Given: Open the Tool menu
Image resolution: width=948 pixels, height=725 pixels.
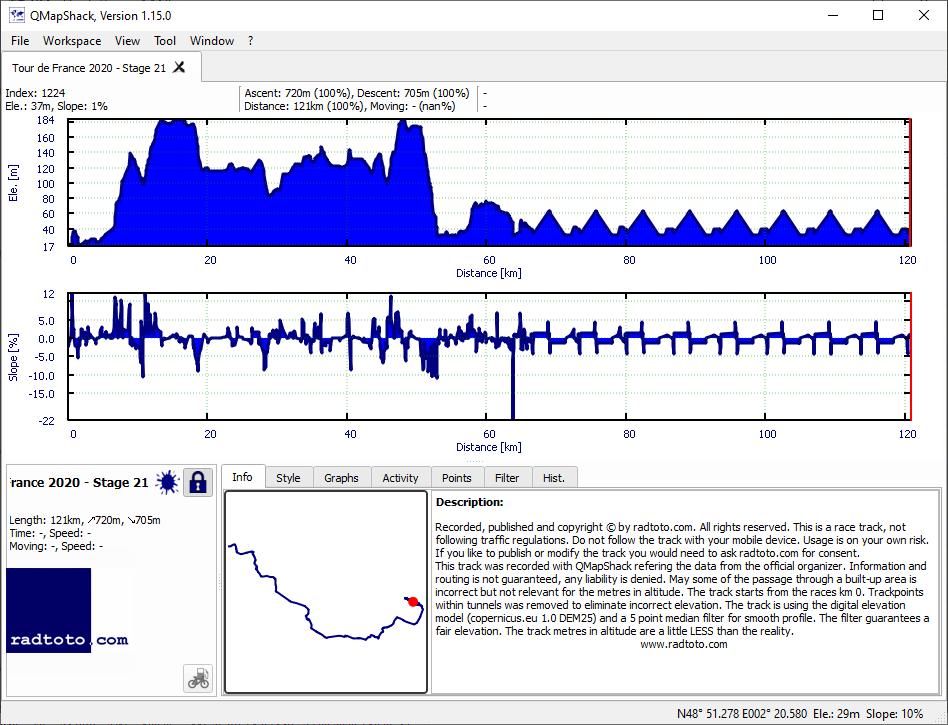Looking at the screenshot, I should (x=164, y=41).
